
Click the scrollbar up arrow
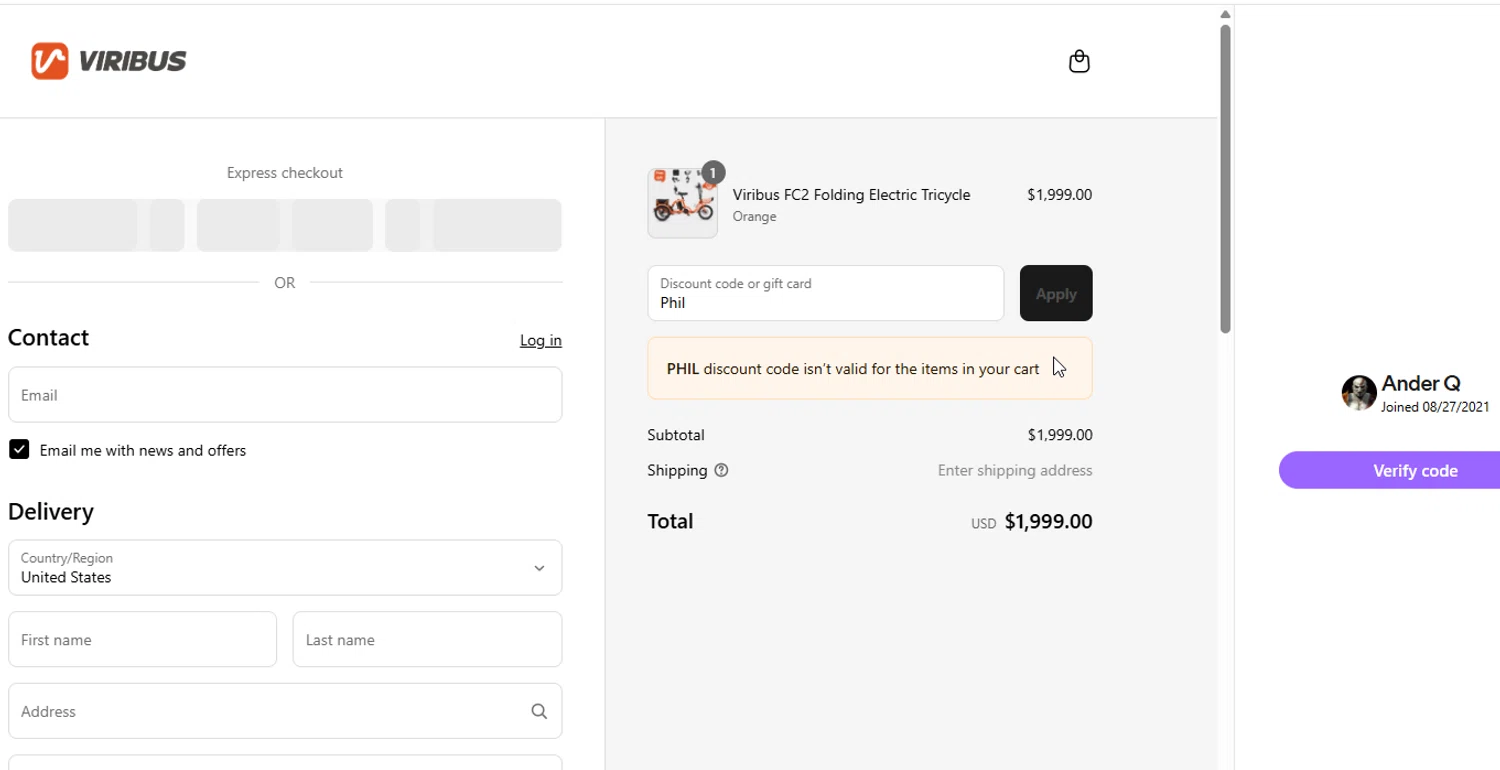coord(1225,14)
